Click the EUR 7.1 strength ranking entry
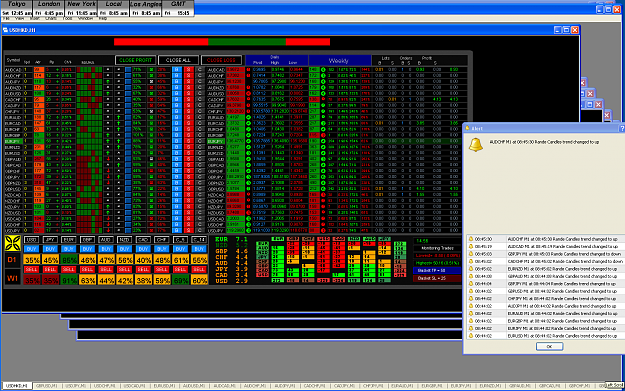Screen dimensions: 625x391 [232, 239]
